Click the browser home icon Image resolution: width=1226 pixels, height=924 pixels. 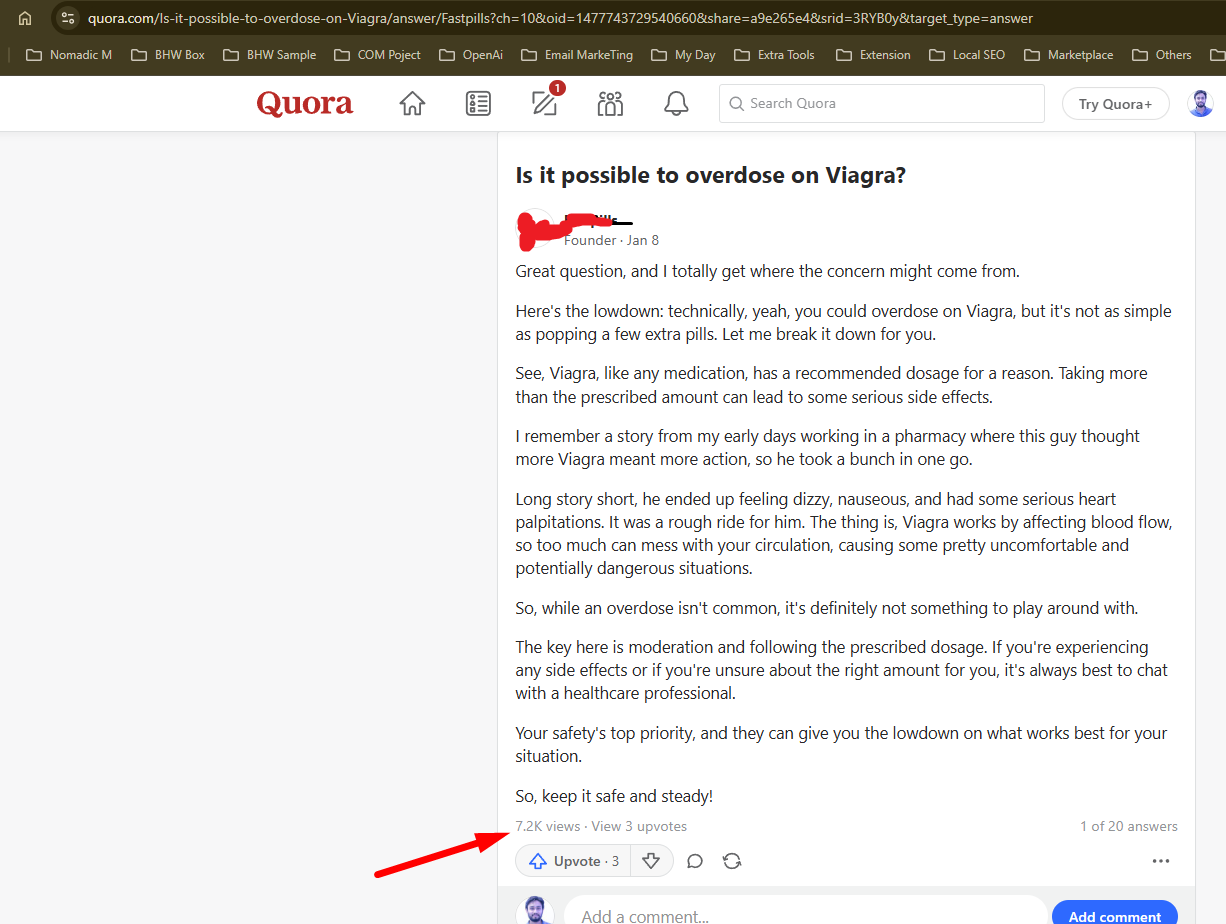pyautogui.click(x=25, y=18)
